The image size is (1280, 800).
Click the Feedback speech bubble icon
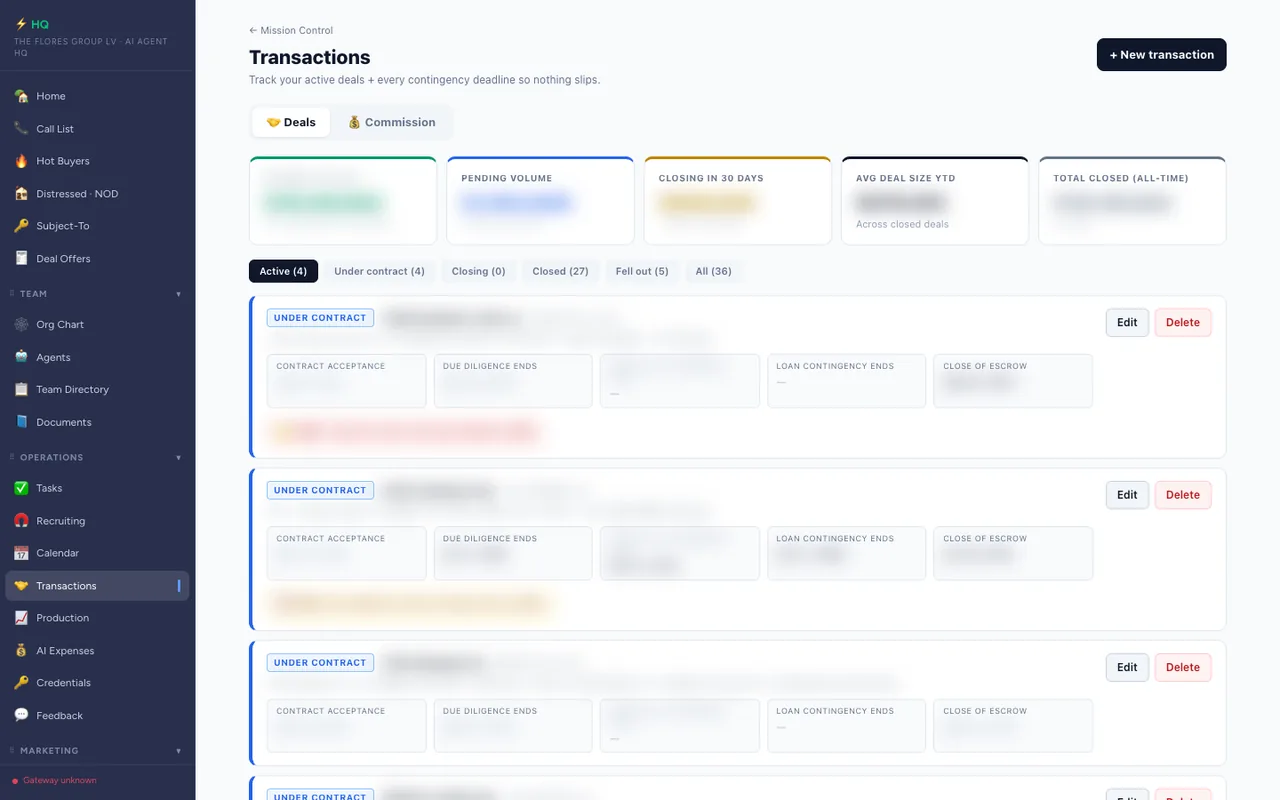[x=21, y=716]
